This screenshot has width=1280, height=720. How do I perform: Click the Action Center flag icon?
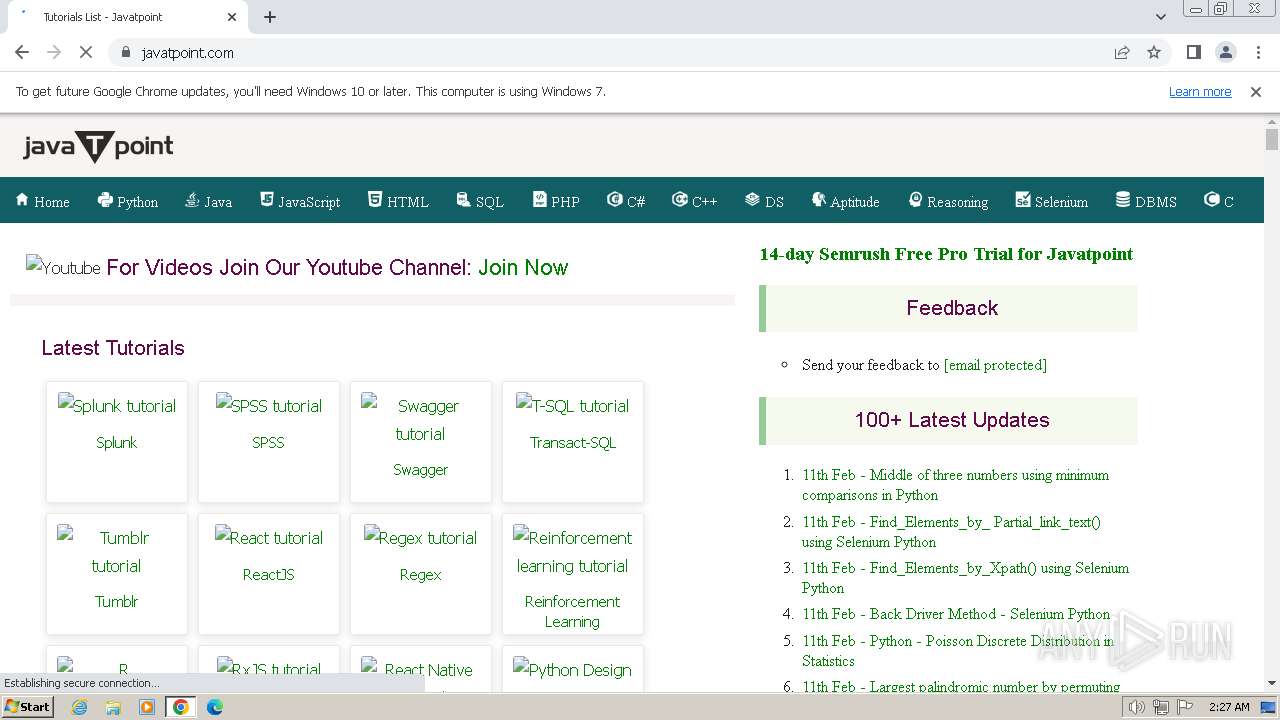click(x=1185, y=707)
